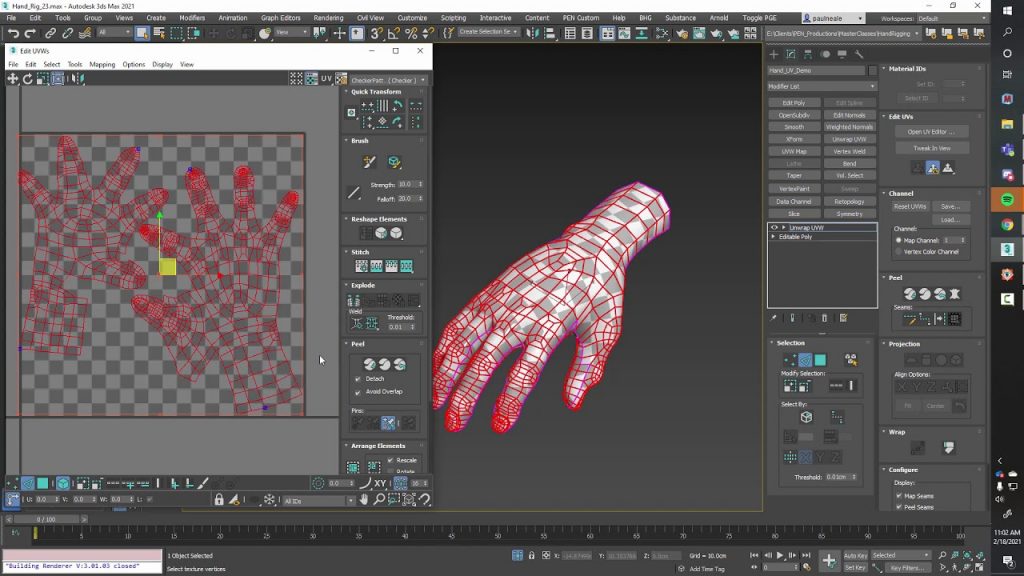Enable the Detach checkbox in Peel rollout
The height and width of the screenshot is (576, 1024).
pos(357,378)
